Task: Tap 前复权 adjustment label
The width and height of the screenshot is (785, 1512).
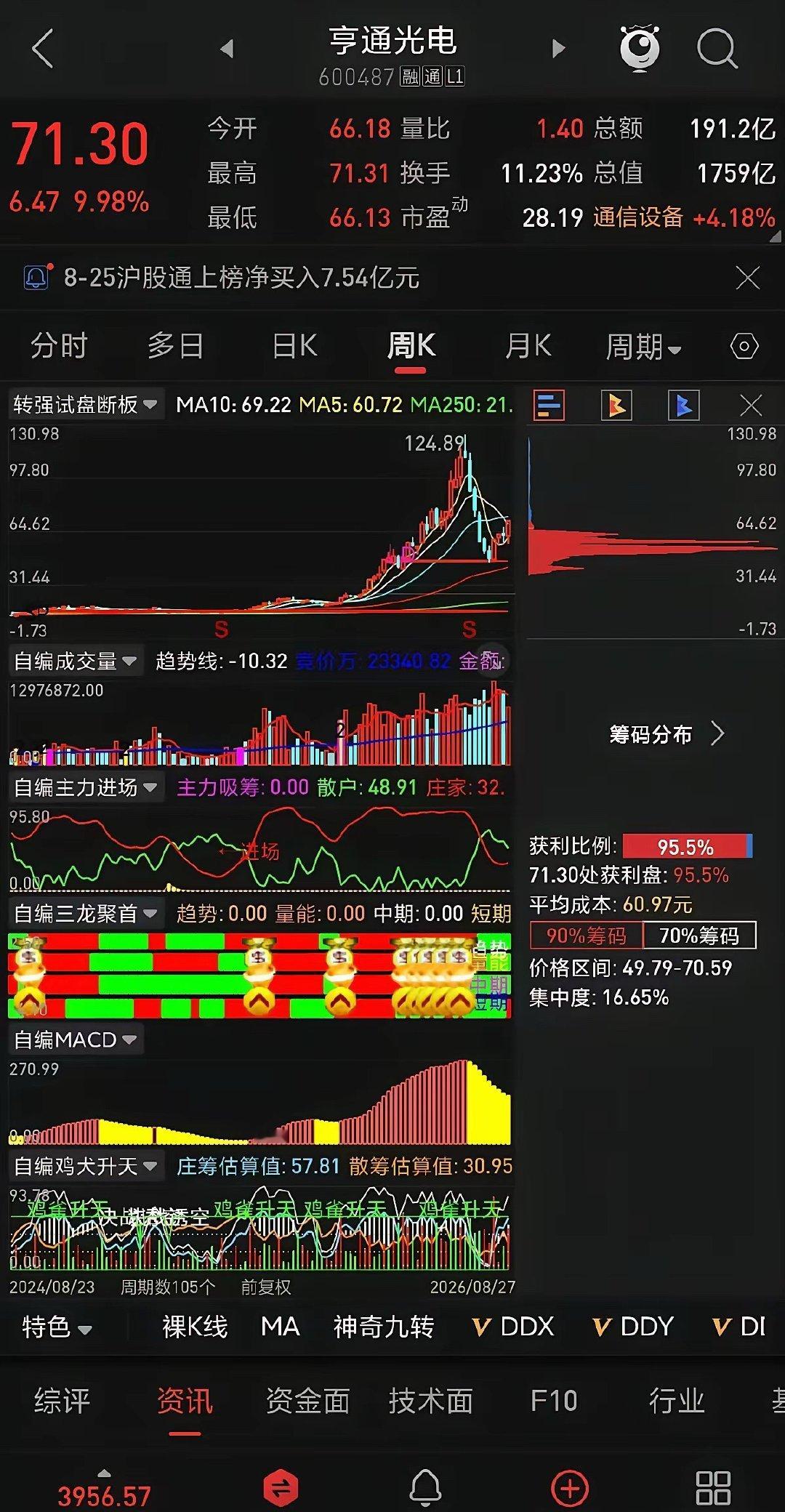Action: pos(266,1287)
